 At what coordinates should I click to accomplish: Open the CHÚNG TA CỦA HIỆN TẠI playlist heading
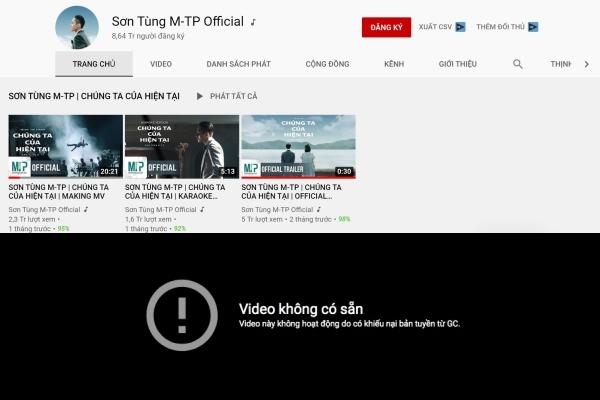click(94, 96)
